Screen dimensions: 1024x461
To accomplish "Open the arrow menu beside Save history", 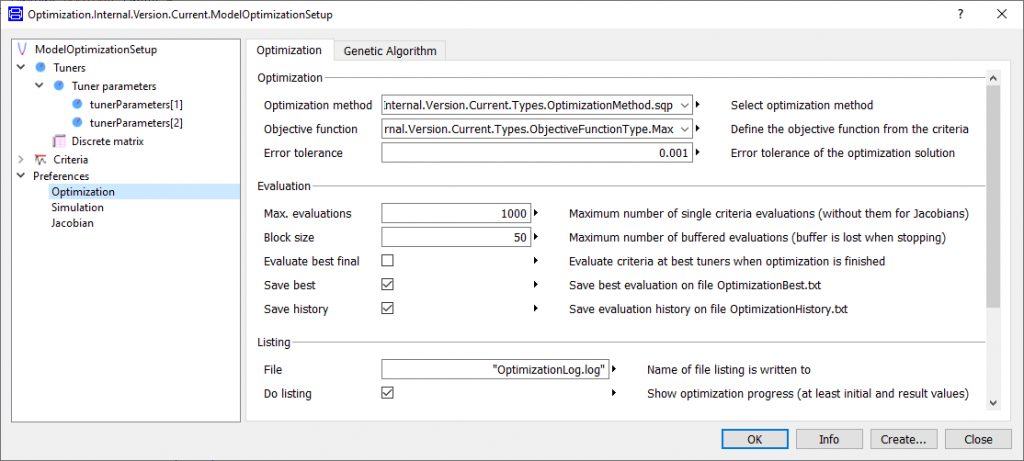I will pos(536,308).
